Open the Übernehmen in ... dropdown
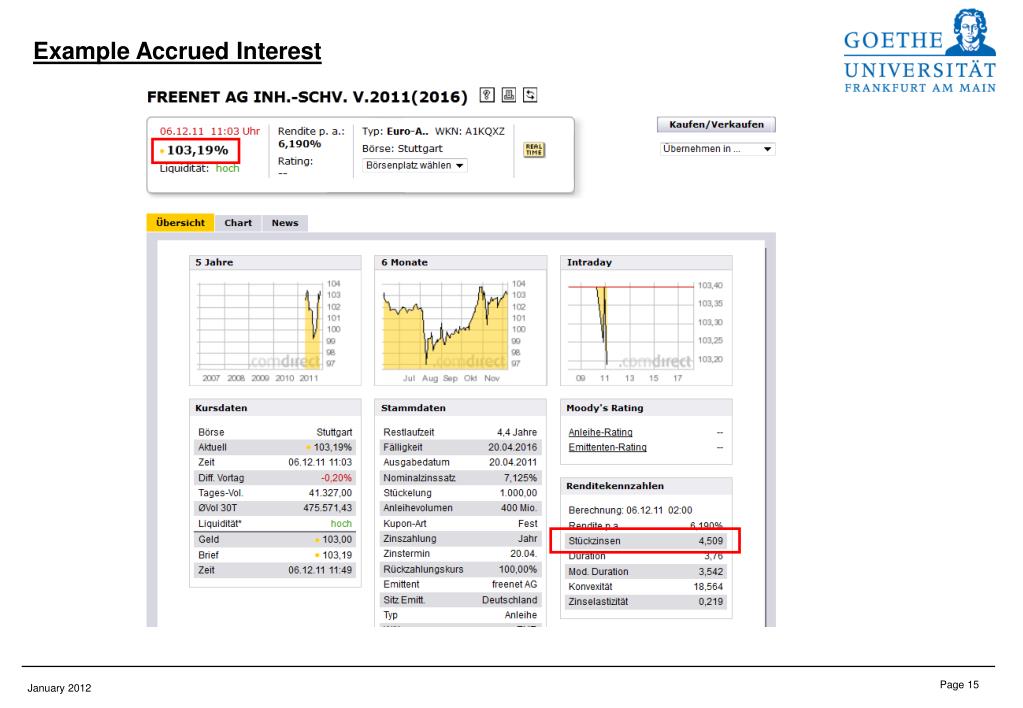This screenshot has width=1023, height=708. 717,149
